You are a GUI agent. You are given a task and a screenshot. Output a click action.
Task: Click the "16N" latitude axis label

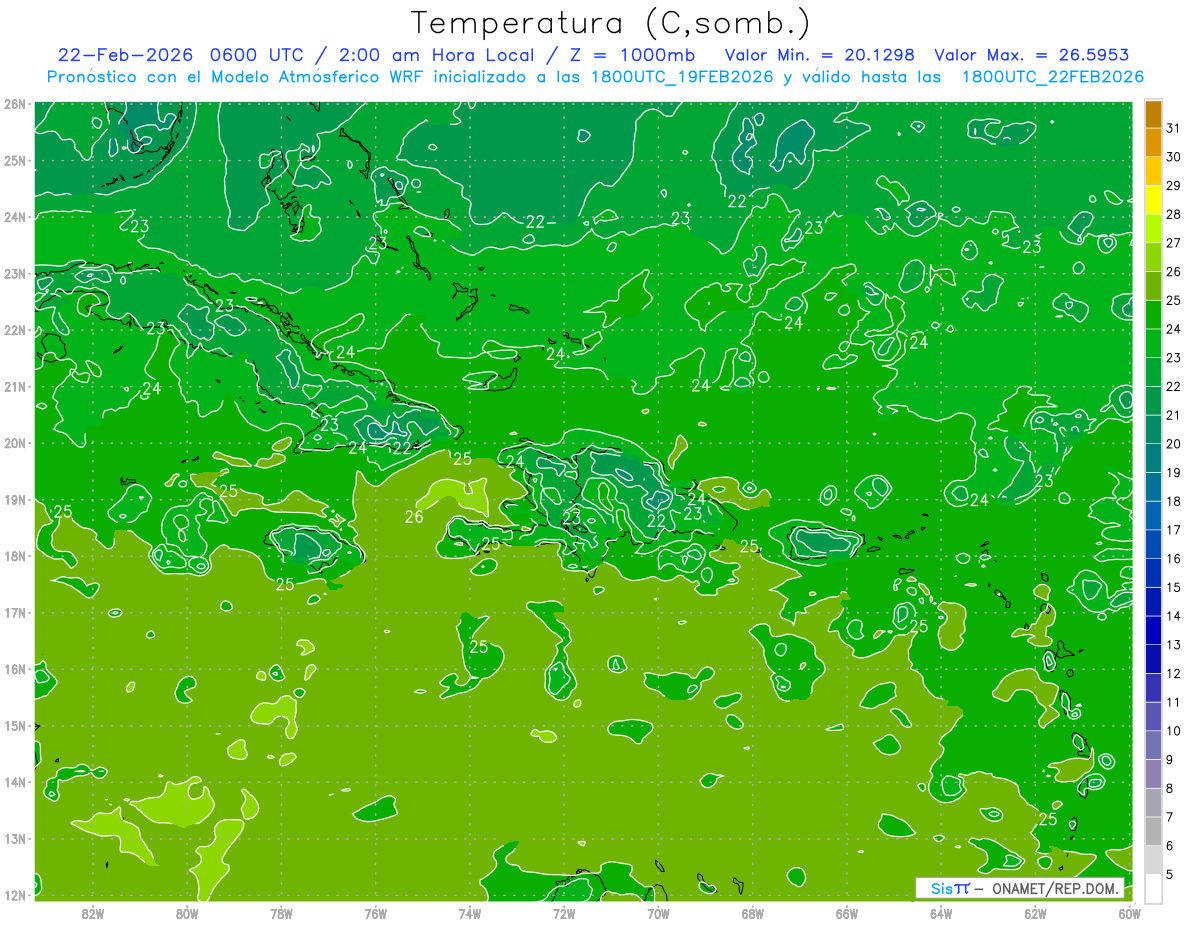click(15, 669)
